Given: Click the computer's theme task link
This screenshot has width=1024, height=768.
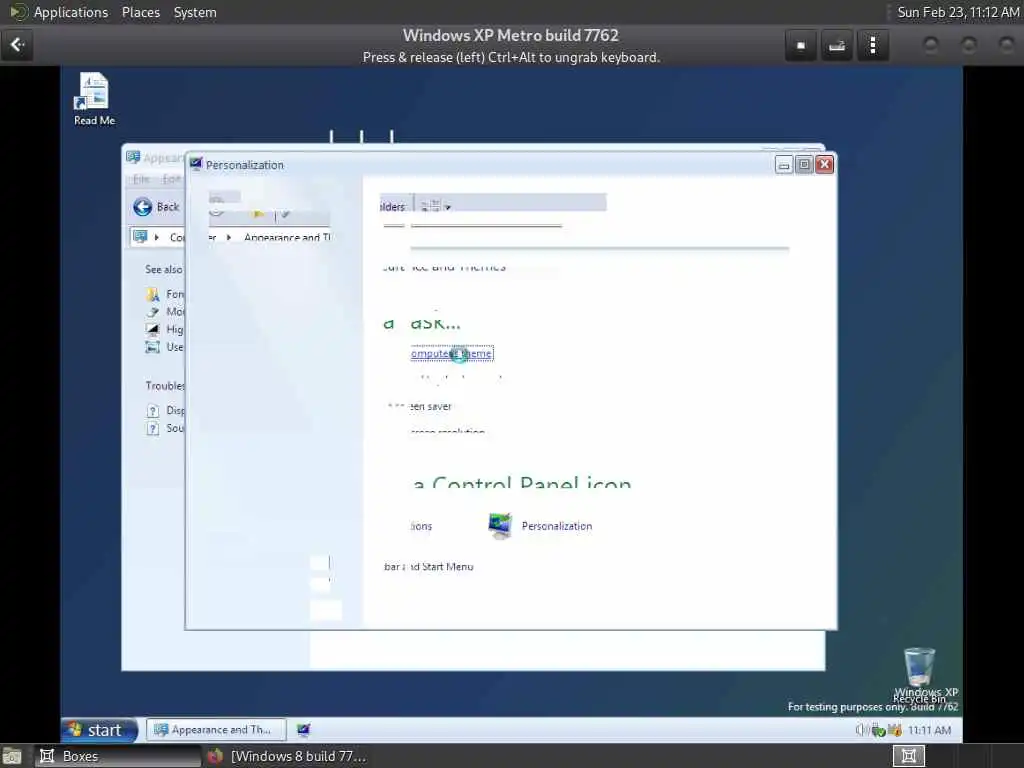Looking at the screenshot, I should tap(451, 353).
